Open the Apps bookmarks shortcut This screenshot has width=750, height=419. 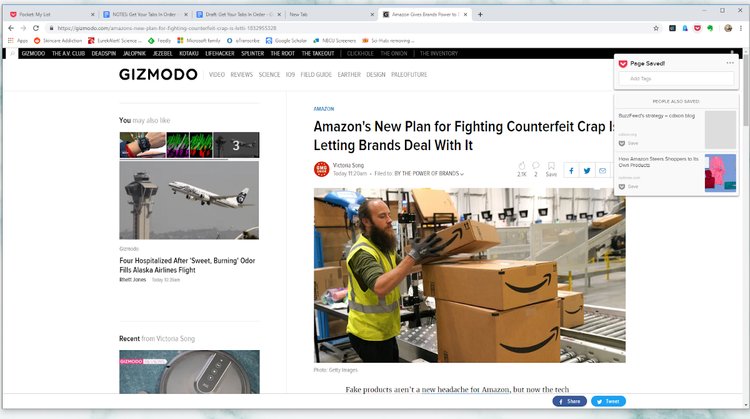tap(18, 41)
